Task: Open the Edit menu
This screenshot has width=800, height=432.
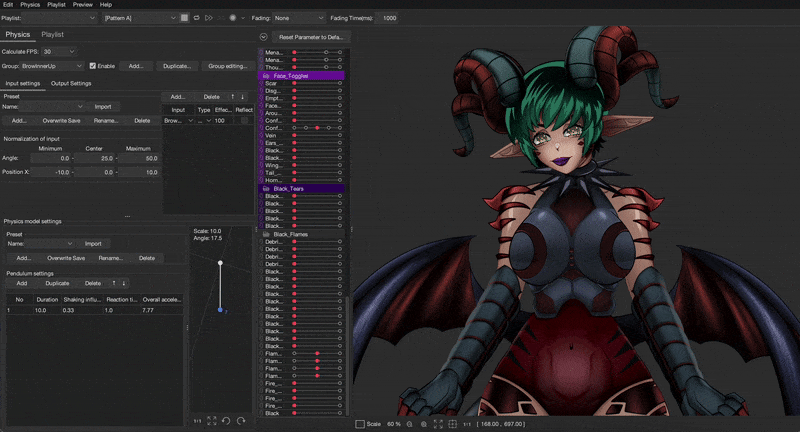Action: click(8, 5)
